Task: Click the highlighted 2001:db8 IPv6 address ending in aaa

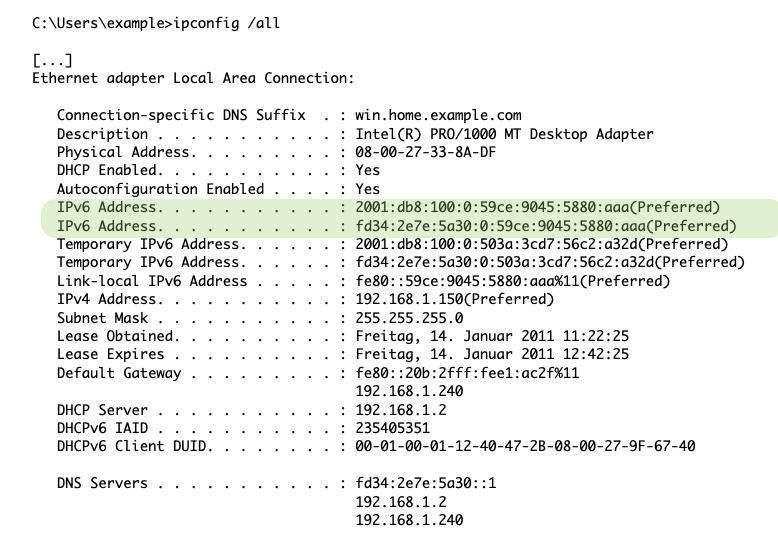Action: pyautogui.click(x=538, y=208)
